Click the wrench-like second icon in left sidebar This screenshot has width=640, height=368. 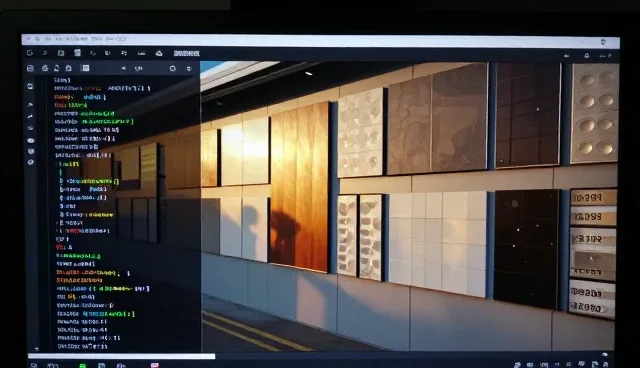[x=30, y=105]
